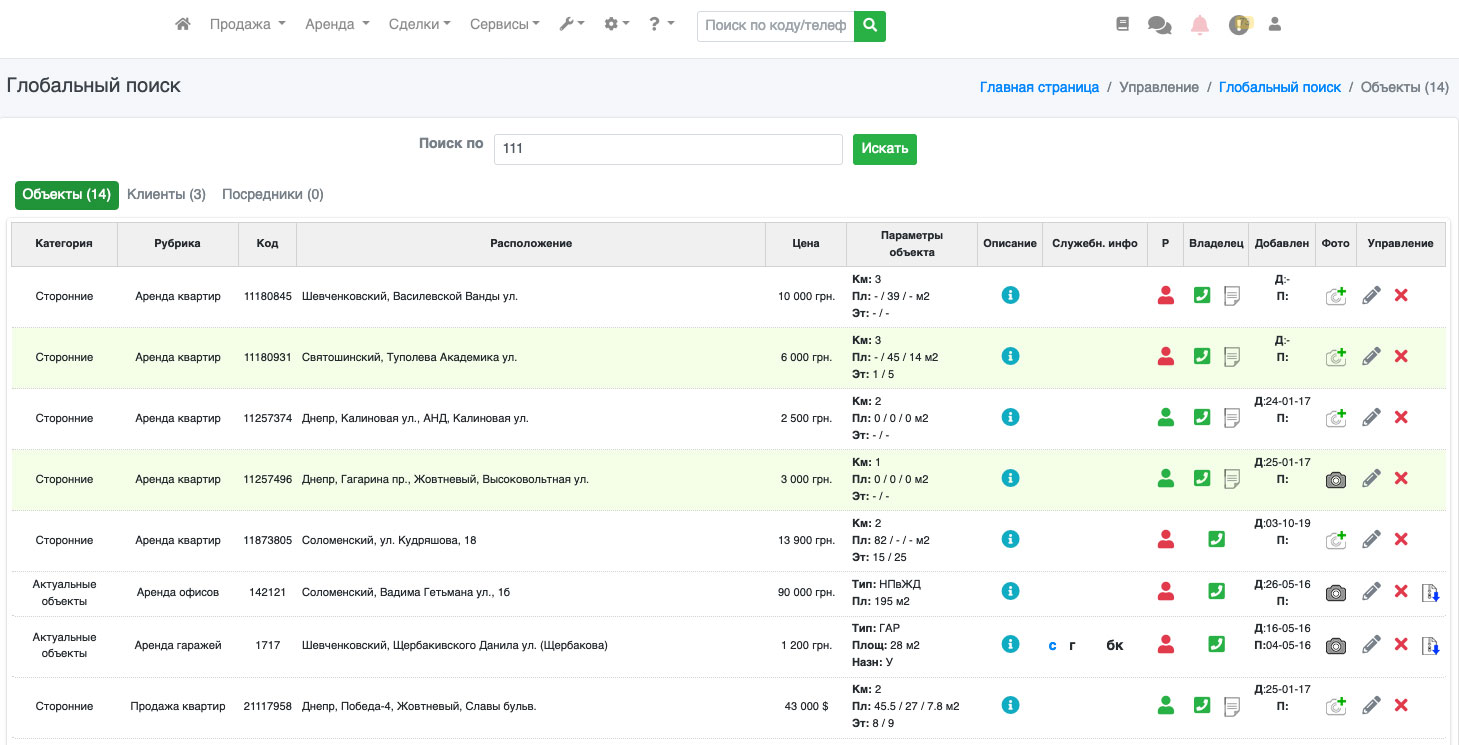Click green phone icon for object 11873805
Image resolution: width=1459 pixels, height=745 pixels.
(1216, 540)
